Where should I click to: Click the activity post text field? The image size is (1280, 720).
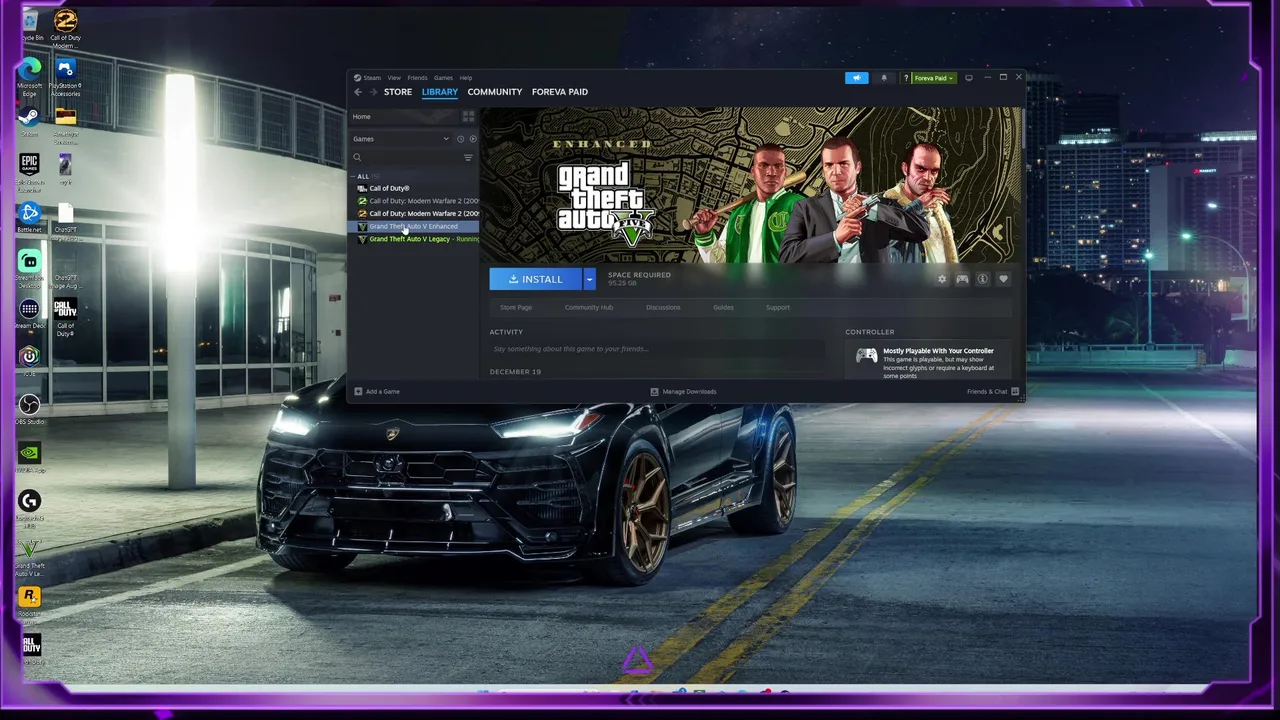657,349
